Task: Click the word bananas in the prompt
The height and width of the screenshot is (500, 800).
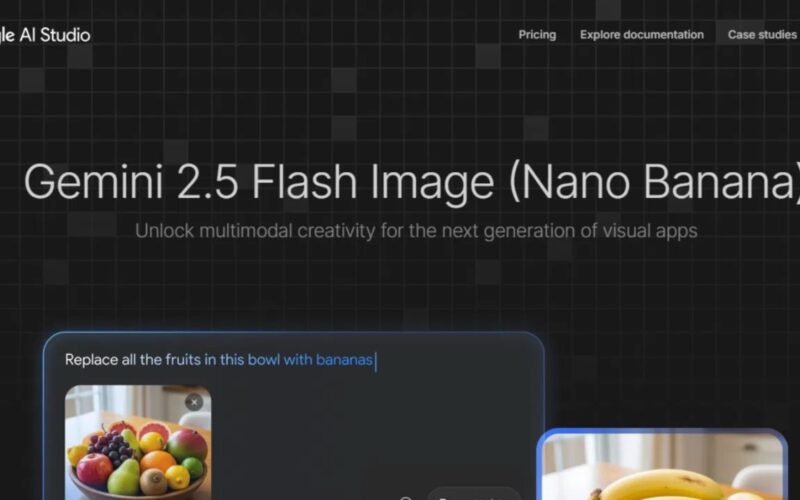Action: point(344,360)
